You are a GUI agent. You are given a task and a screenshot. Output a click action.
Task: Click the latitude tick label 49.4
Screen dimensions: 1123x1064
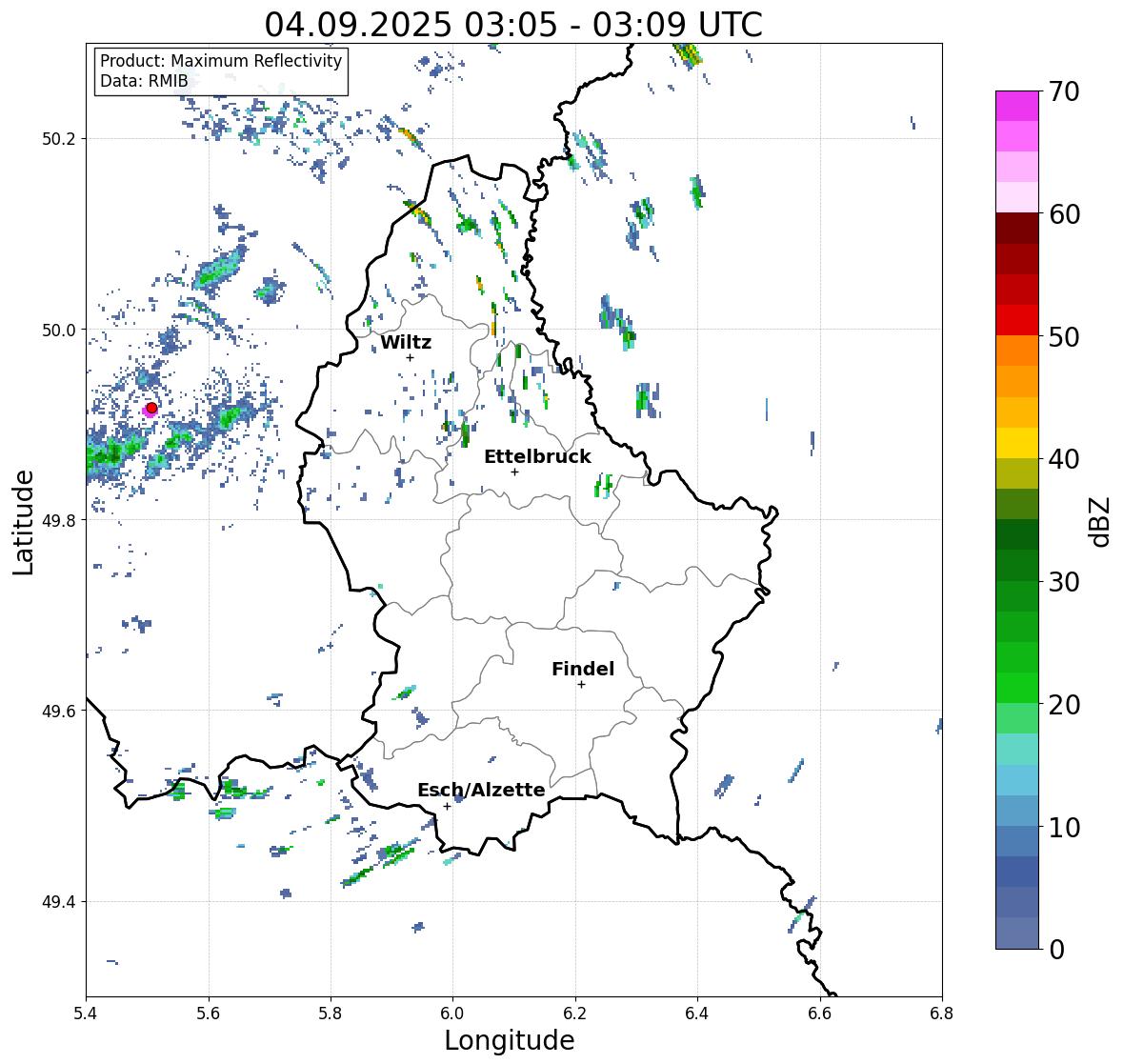pos(59,902)
